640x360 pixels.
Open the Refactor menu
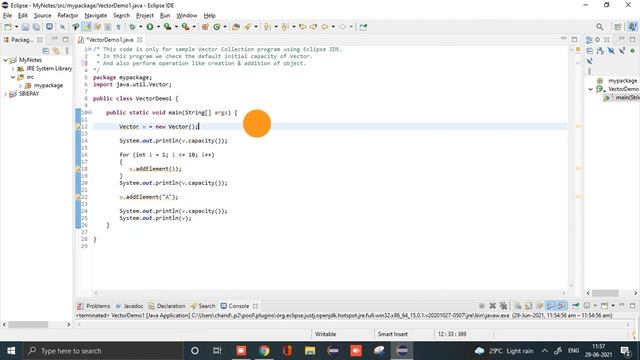(68, 16)
